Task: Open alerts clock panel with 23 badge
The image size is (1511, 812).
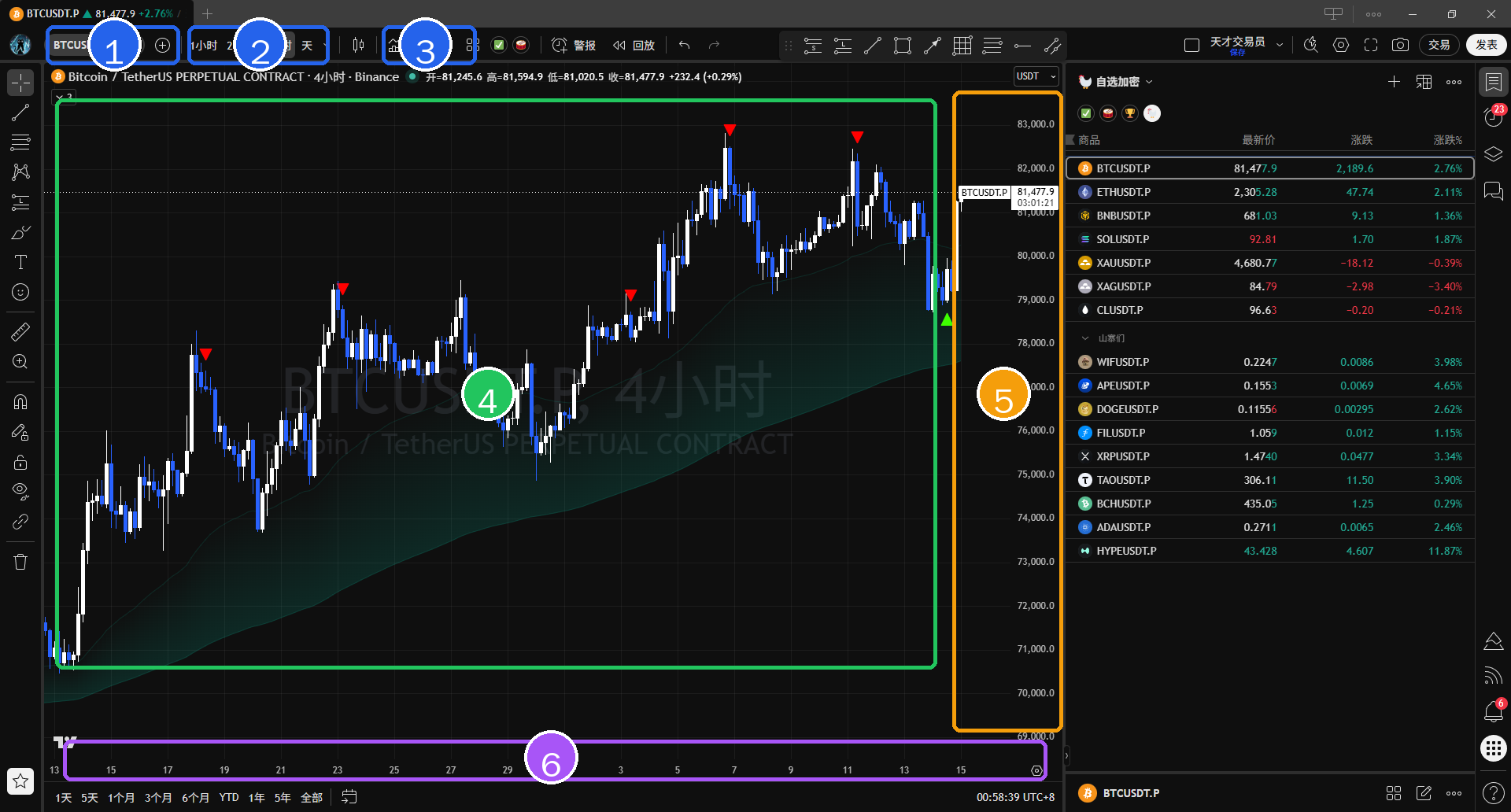Action: 1493,117
